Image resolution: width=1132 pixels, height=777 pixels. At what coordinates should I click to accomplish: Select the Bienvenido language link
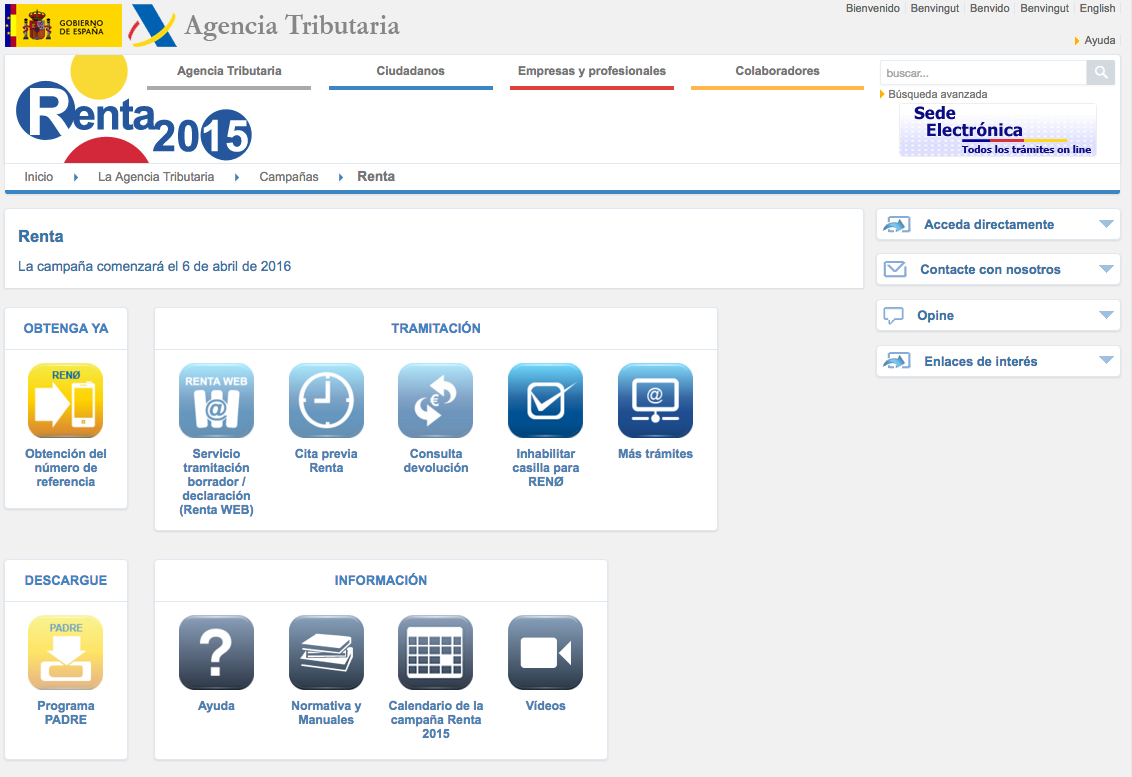click(x=872, y=9)
